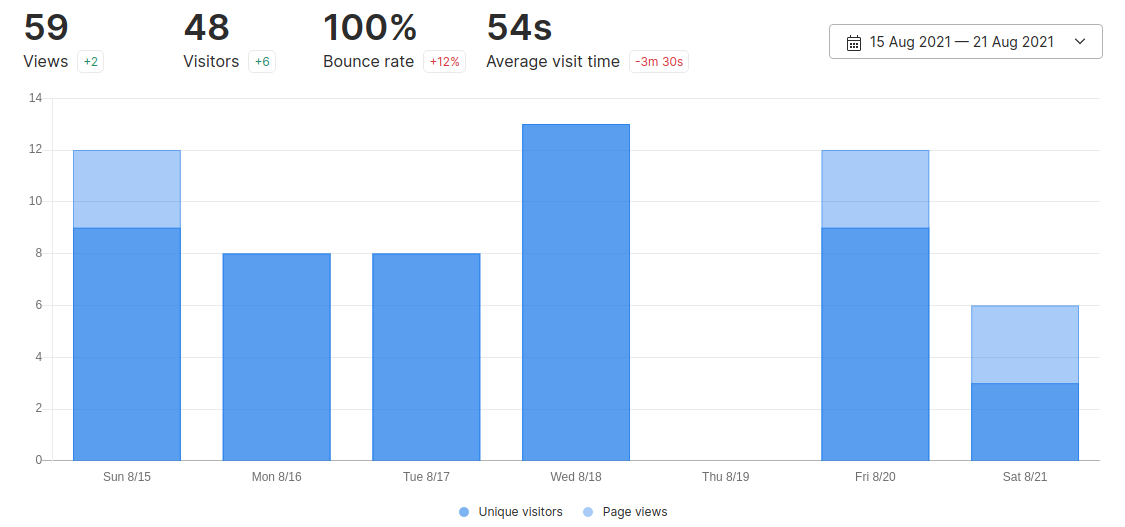Select the Visitors +6 change badge
1125x527 pixels.
tap(262, 62)
